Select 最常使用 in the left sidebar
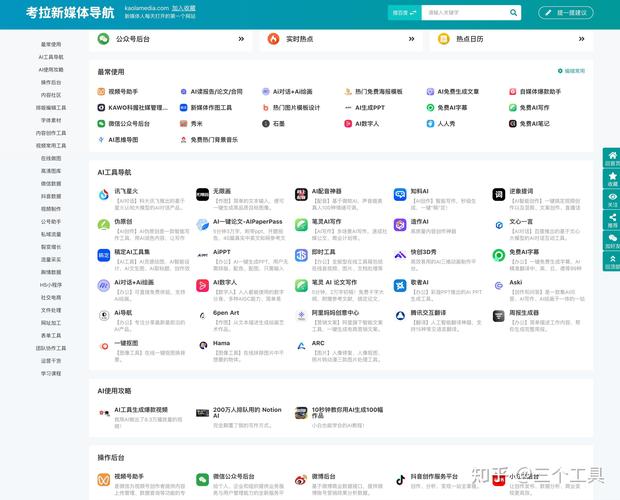620x500 pixels. coord(51,44)
